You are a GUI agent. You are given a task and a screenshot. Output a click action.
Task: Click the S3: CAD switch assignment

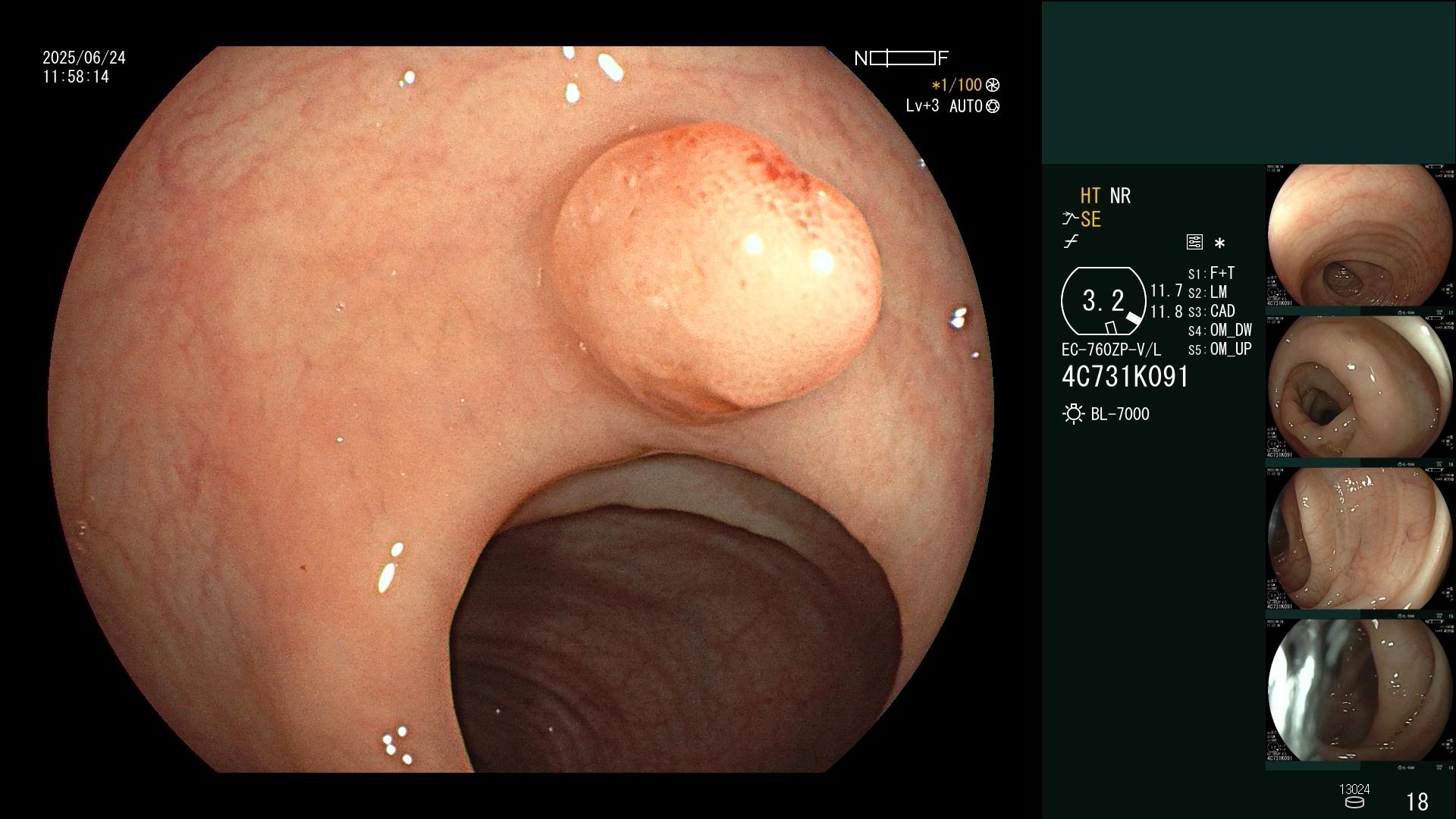click(x=1211, y=311)
